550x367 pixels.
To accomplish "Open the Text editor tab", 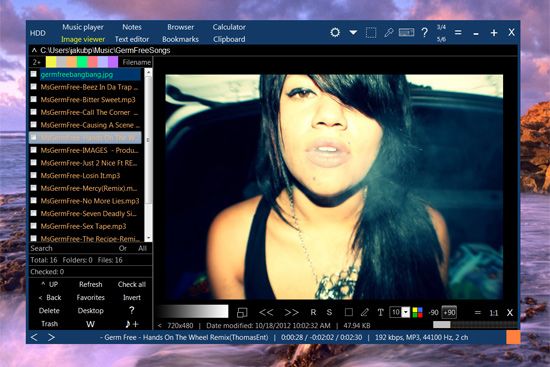I will coord(132,39).
